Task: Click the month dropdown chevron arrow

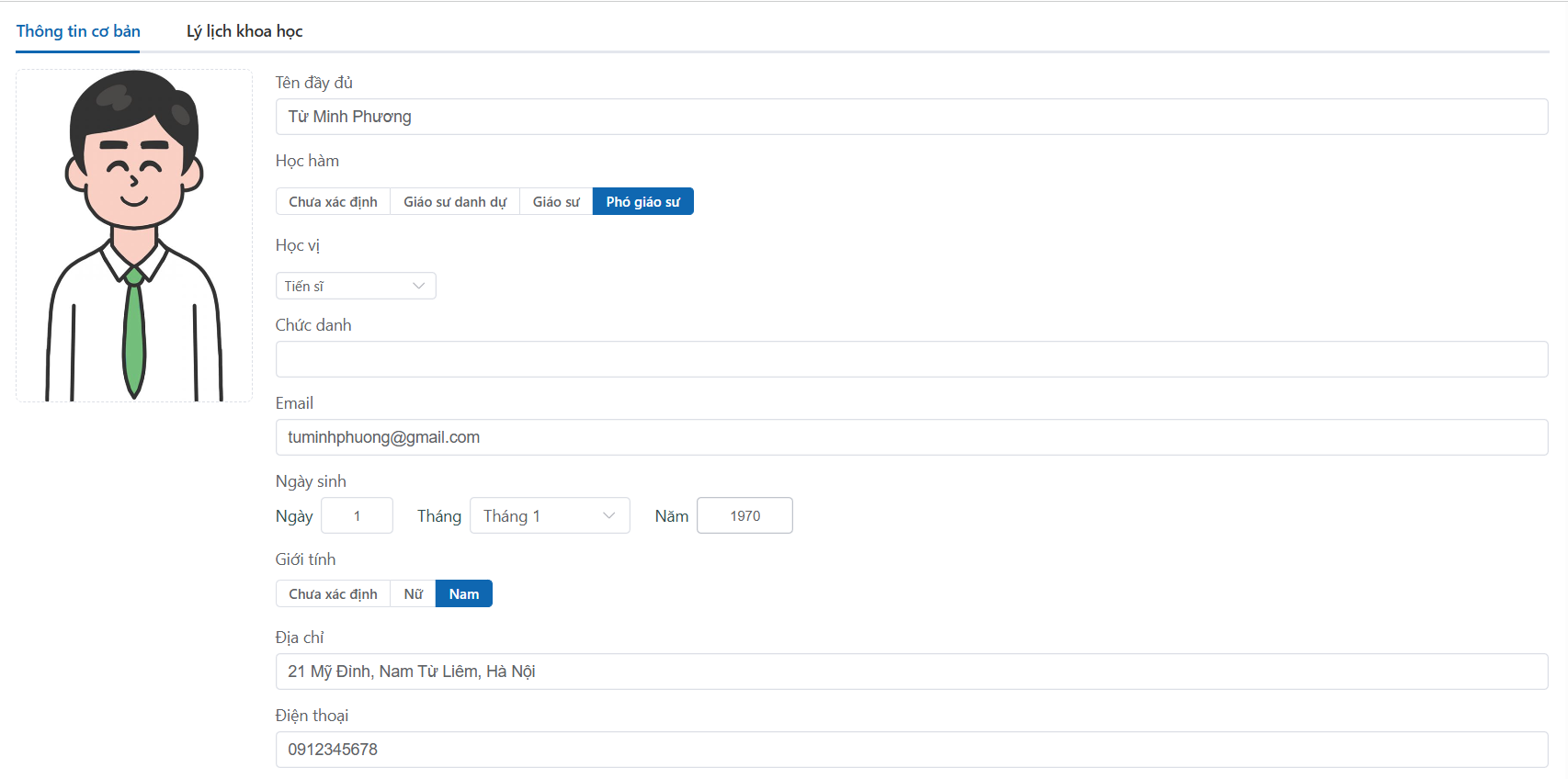Action: coord(608,516)
